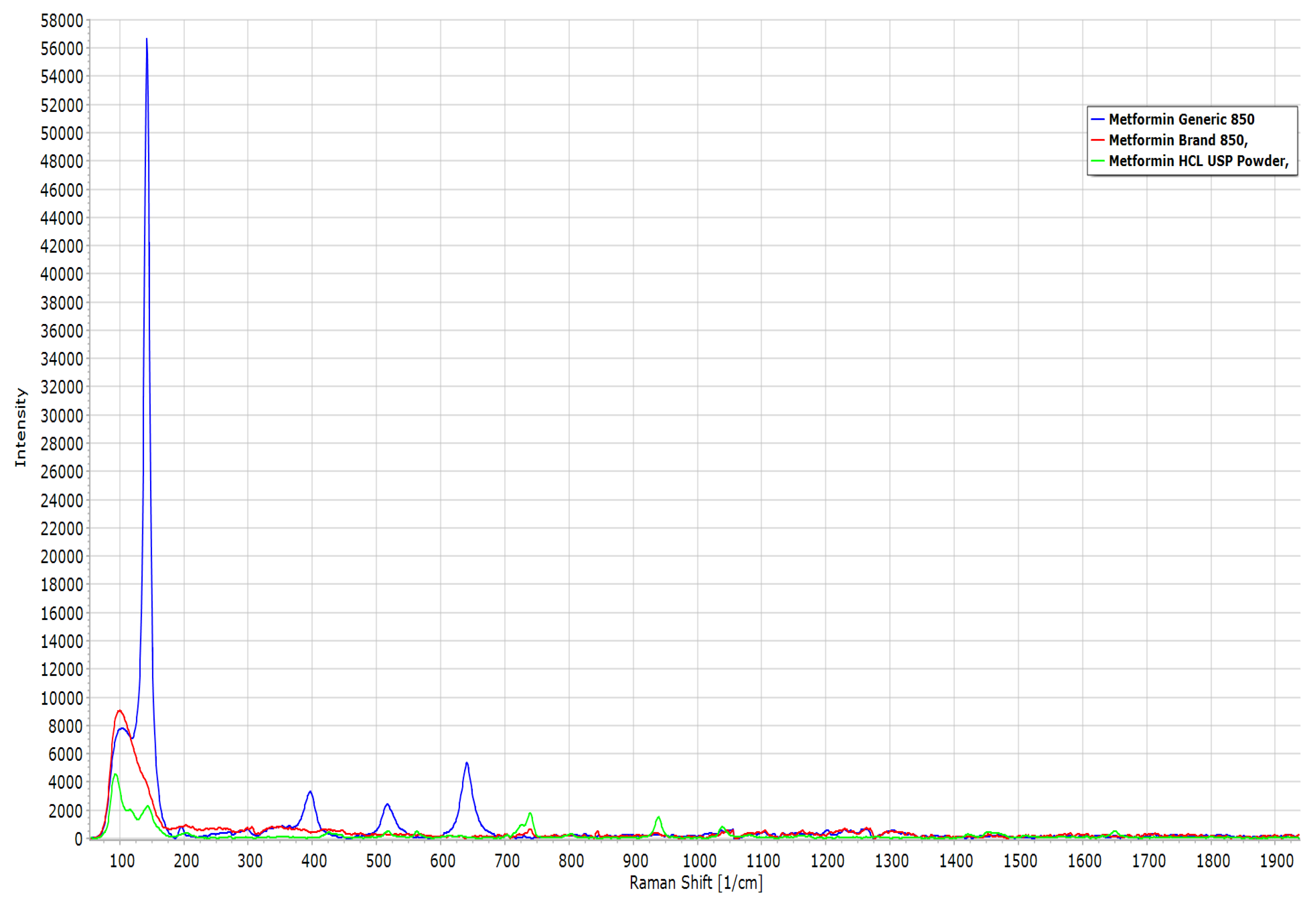Click the 0 label on the y-axis

click(x=79, y=839)
